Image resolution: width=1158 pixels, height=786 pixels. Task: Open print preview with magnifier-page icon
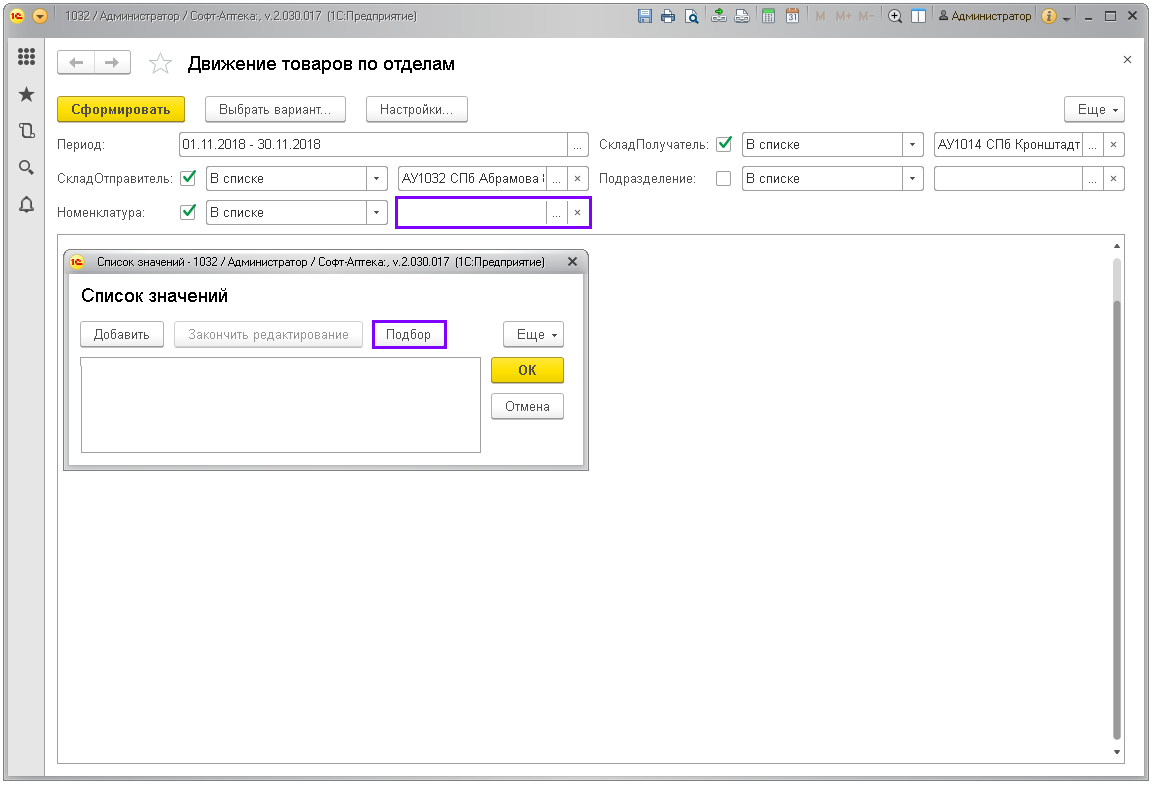690,17
